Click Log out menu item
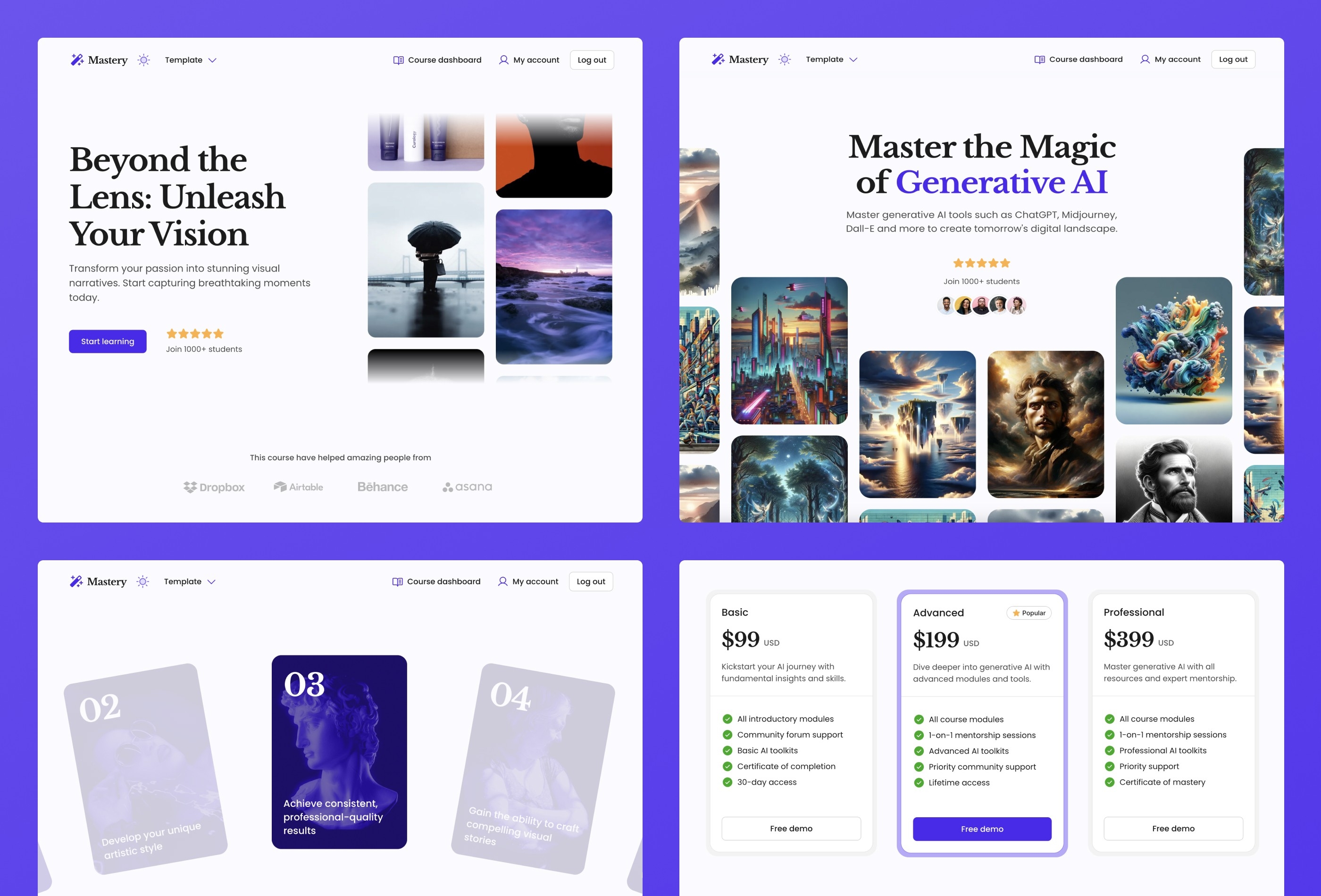This screenshot has height=896, width=1321. [592, 60]
